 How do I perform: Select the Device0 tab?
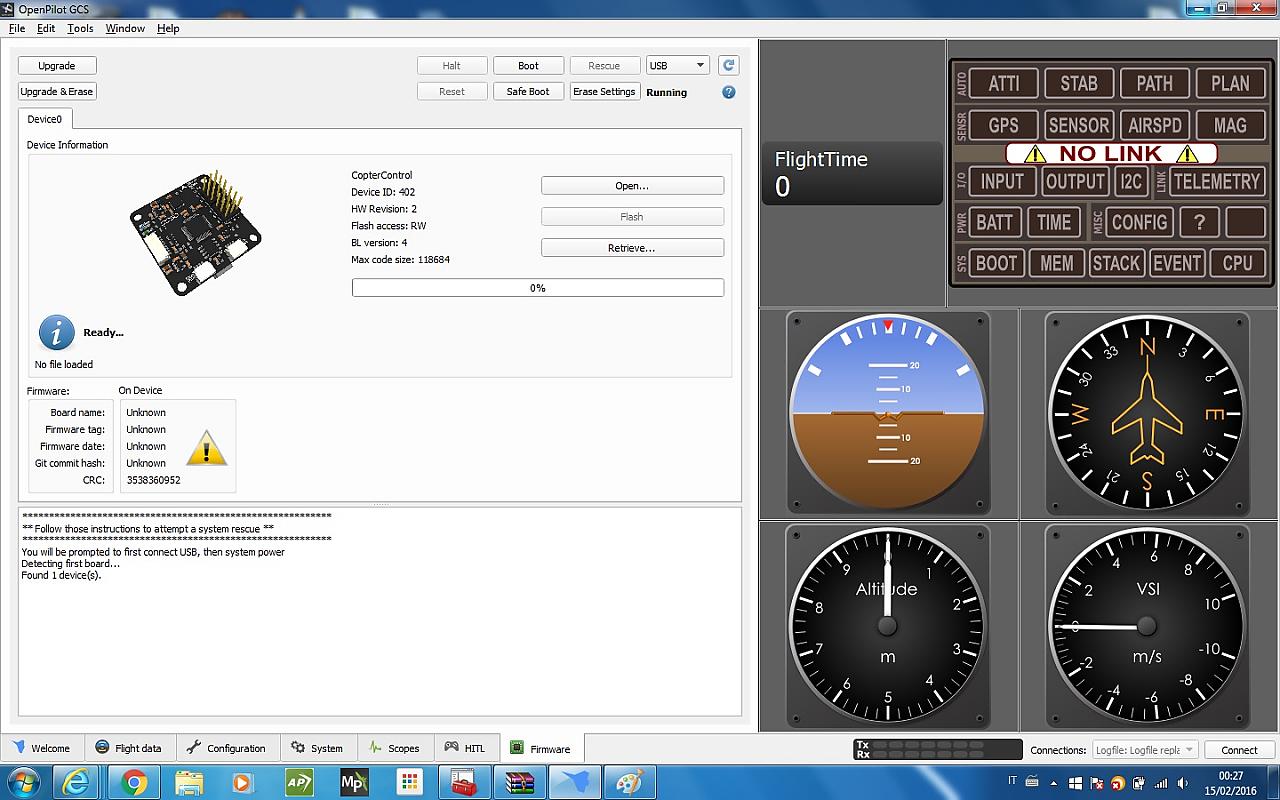click(x=44, y=119)
